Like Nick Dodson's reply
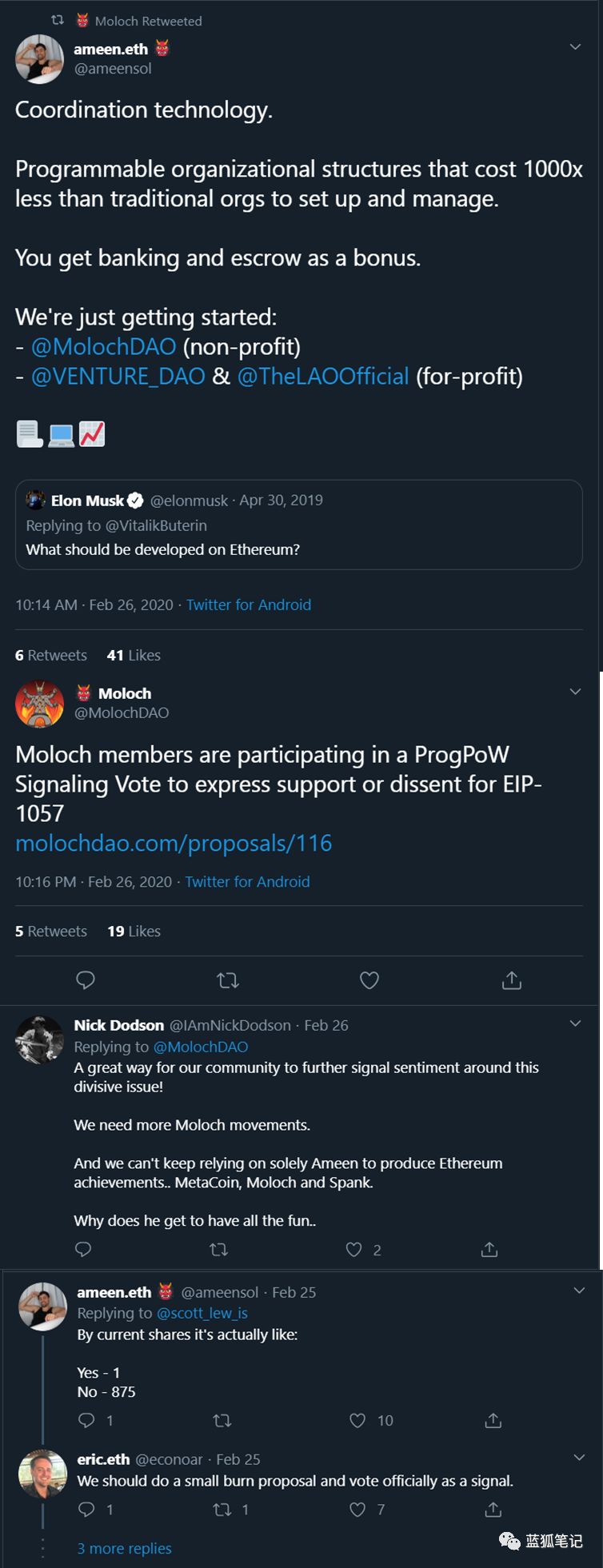The image size is (603, 1568). pos(353,1249)
